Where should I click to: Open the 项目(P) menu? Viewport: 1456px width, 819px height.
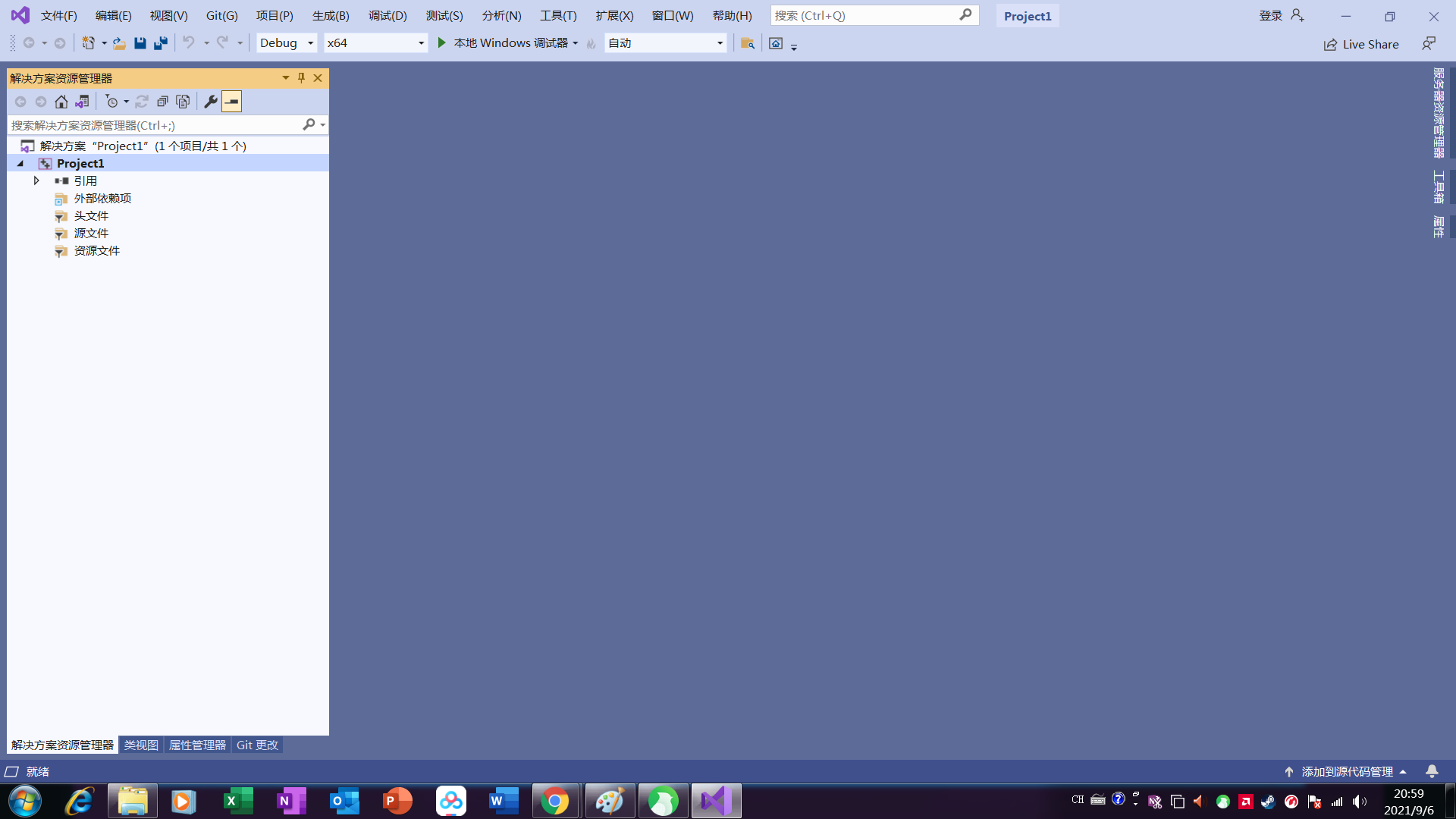click(x=275, y=16)
